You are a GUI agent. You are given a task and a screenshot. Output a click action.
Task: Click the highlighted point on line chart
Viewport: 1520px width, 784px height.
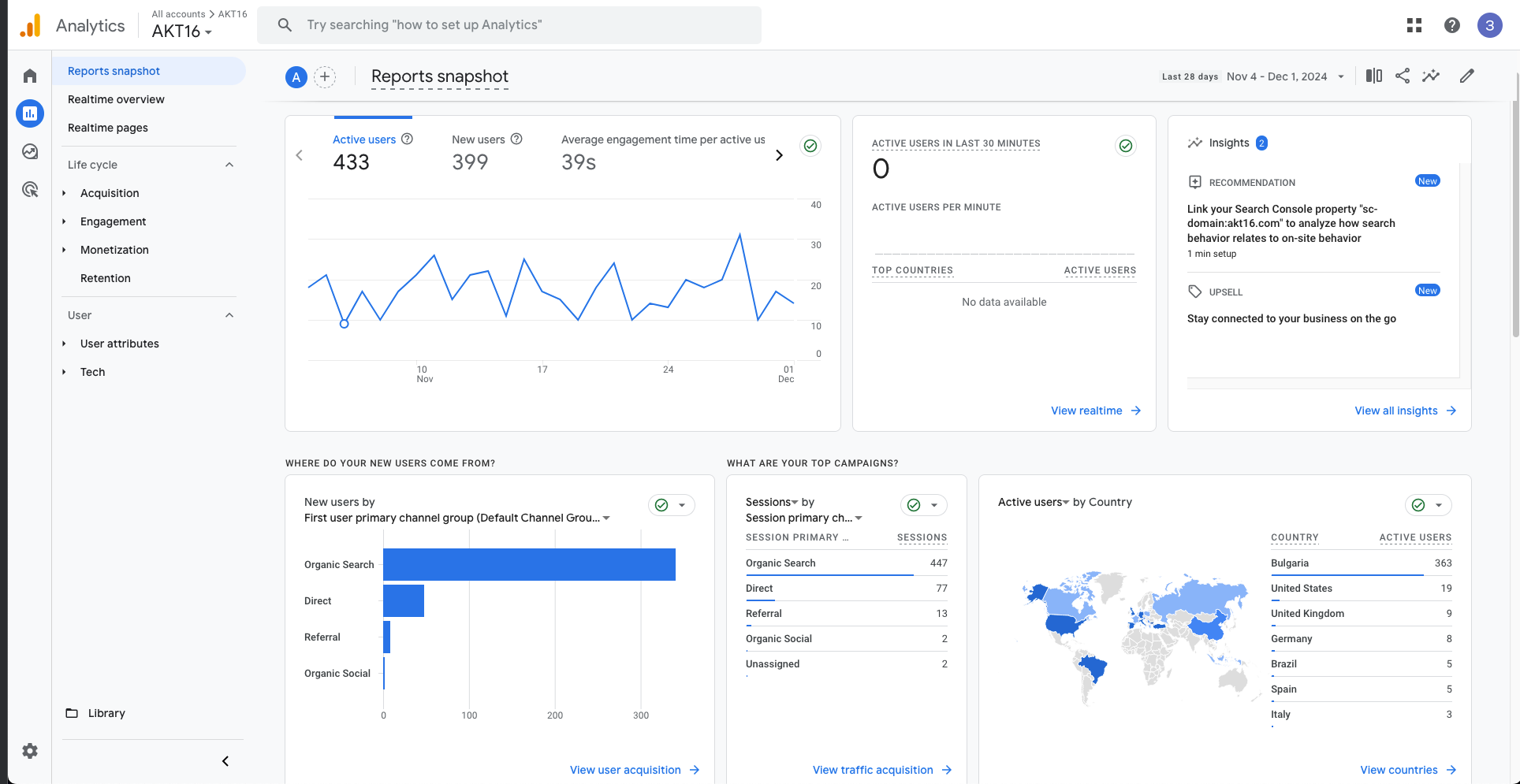[344, 324]
